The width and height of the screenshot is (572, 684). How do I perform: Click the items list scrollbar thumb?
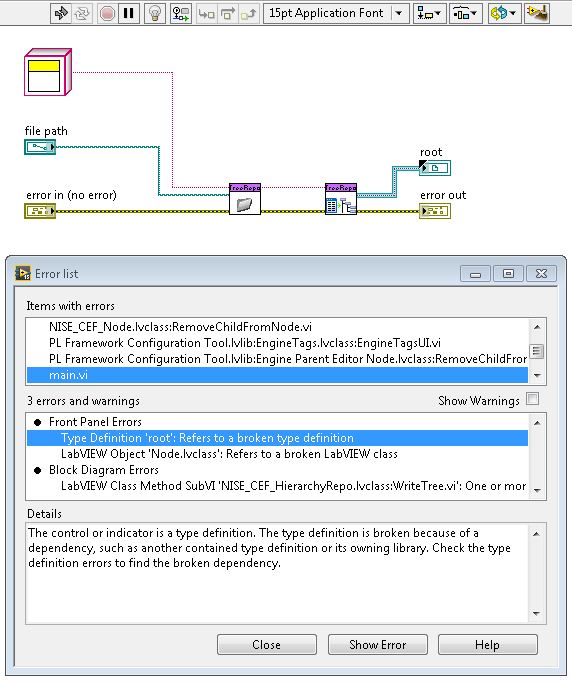pyautogui.click(x=537, y=351)
